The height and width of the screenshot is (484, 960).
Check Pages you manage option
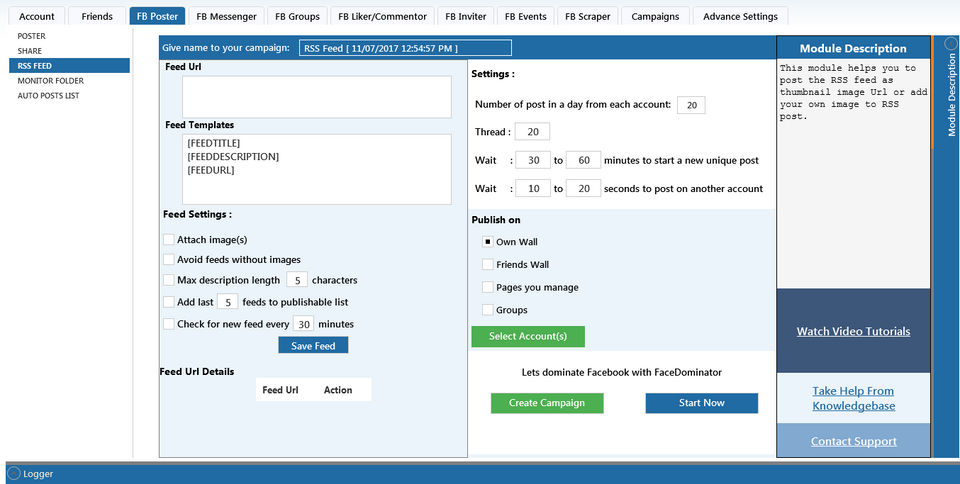point(487,287)
